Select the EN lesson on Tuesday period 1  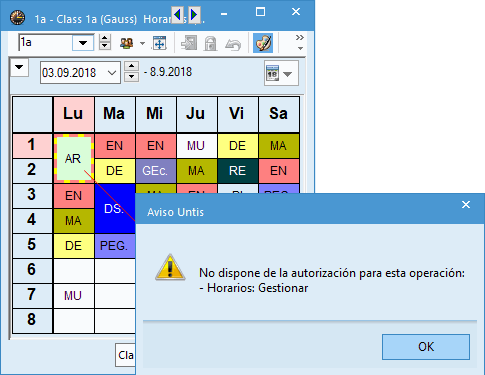(115, 146)
